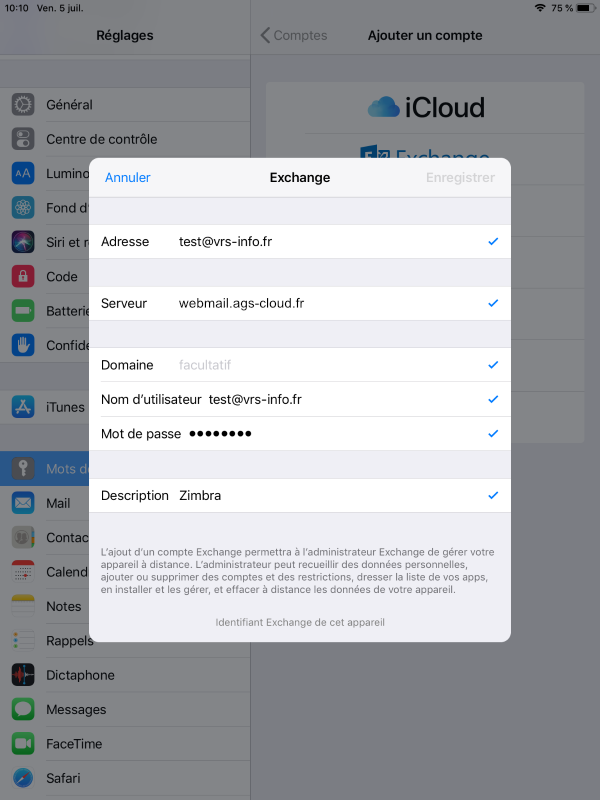This screenshot has height=800, width=600.
Task: Tap the 75 % battery percentage
Action: pos(562,8)
